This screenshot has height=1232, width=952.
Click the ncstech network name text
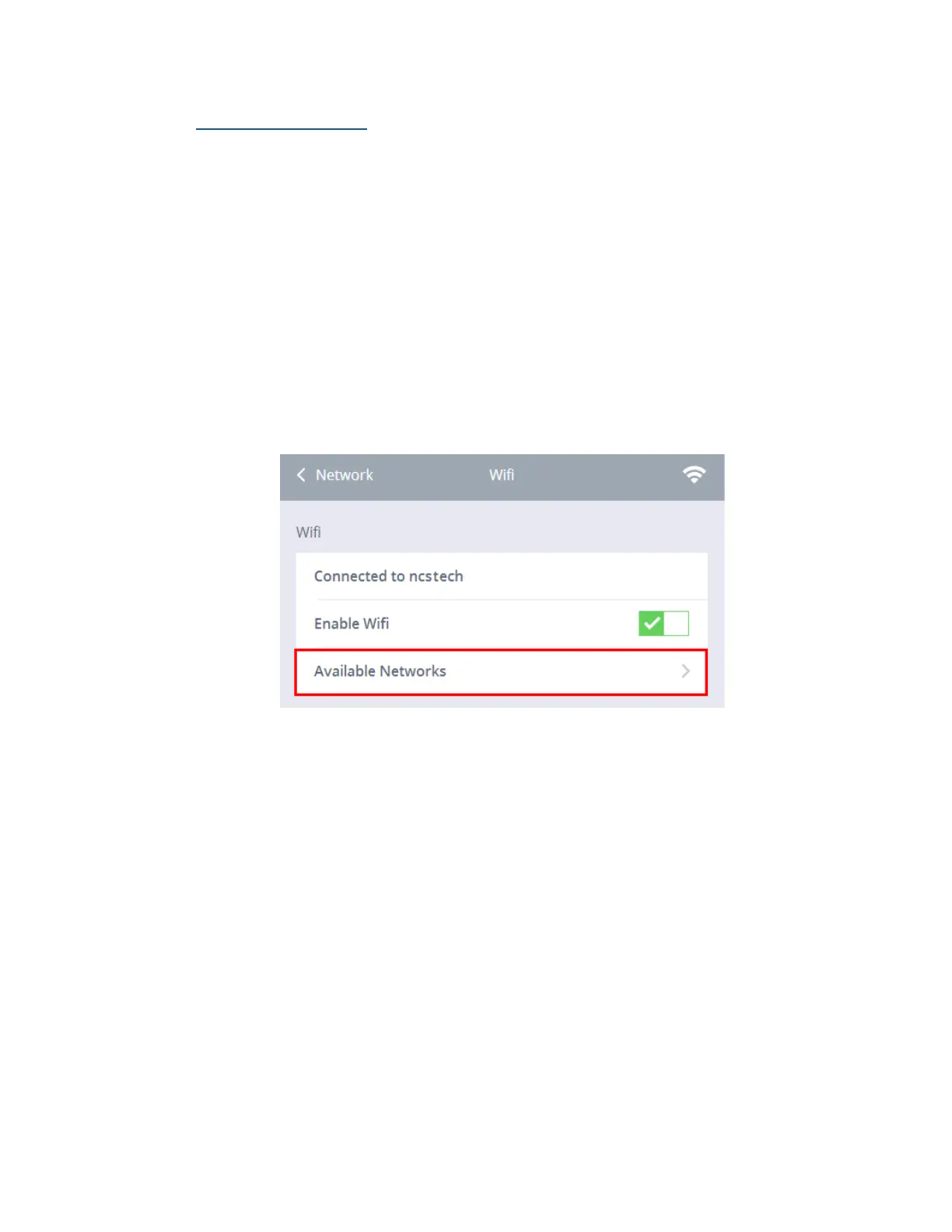click(x=436, y=576)
